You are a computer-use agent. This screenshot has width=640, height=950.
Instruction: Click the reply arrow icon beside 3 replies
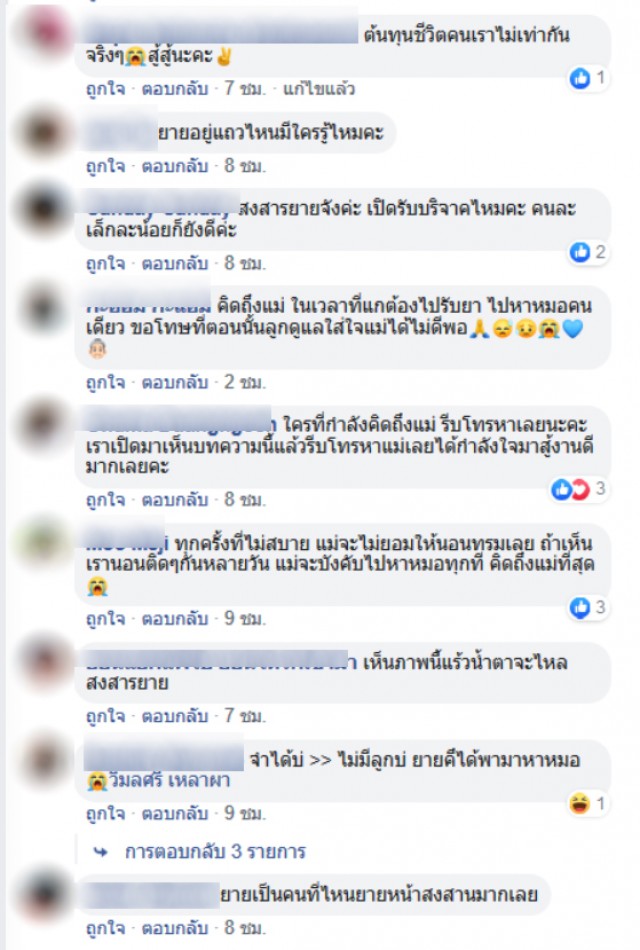coord(101,852)
